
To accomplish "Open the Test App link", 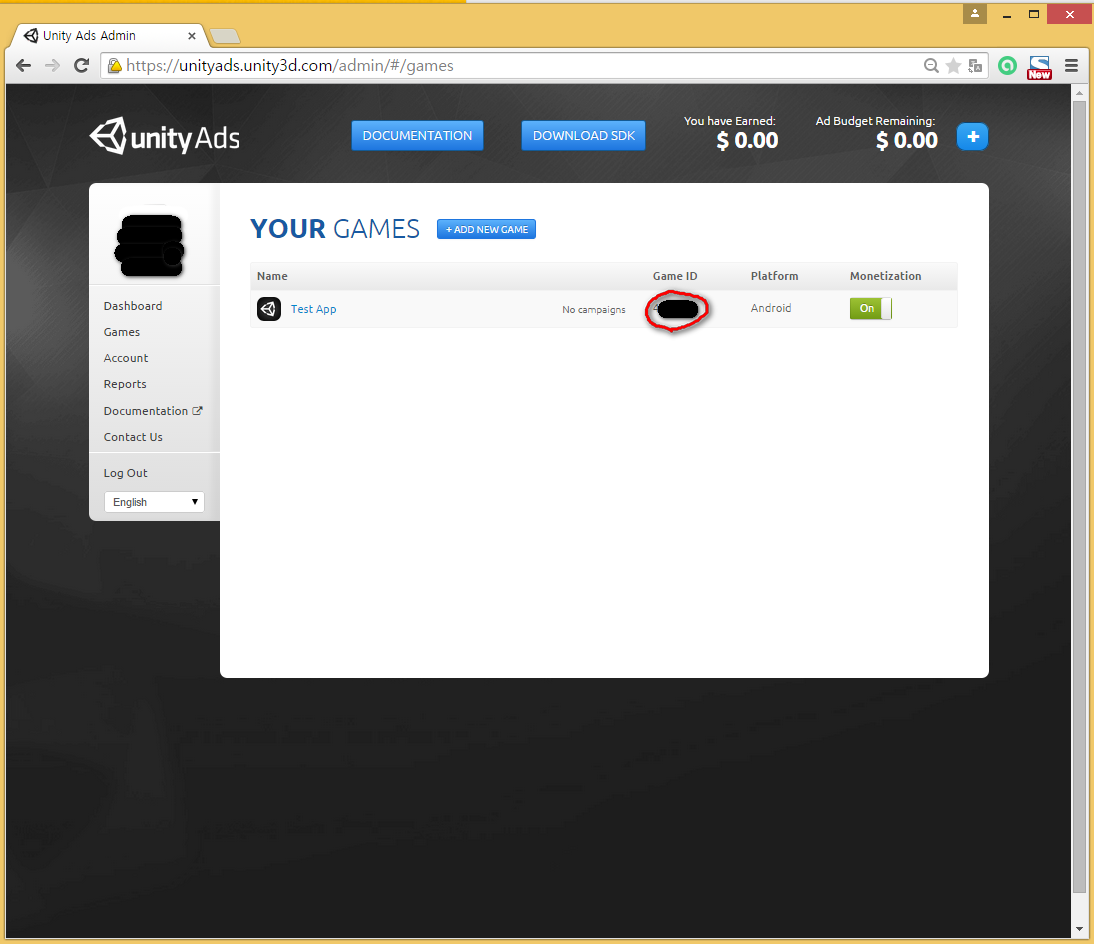I will click(313, 309).
